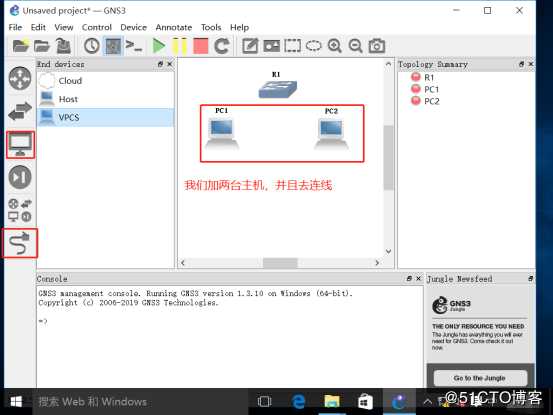
Task: Click the New blank project icon
Action: (x=20, y=46)
